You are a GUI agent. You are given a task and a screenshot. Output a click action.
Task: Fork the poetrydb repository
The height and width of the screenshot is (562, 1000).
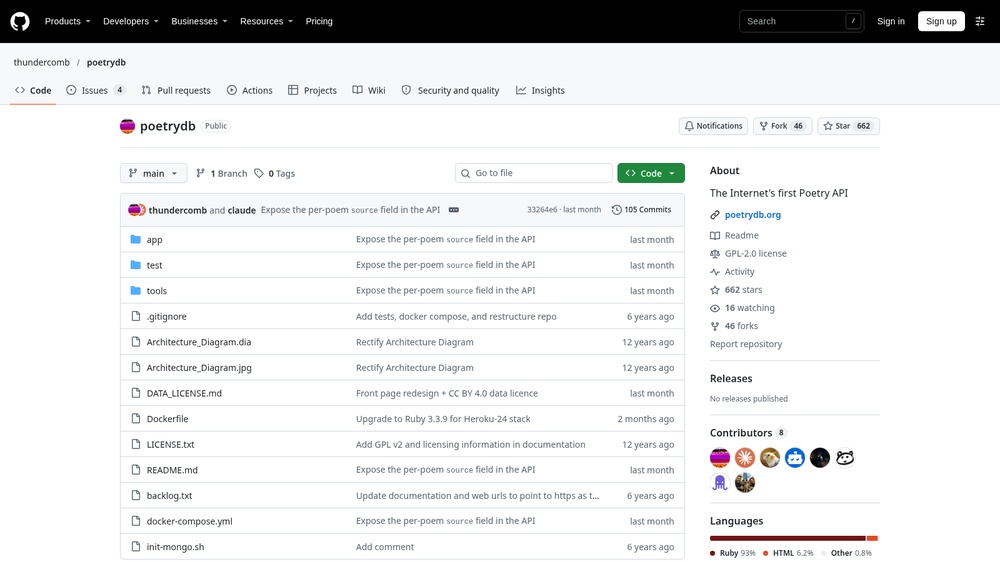[782, 126]
